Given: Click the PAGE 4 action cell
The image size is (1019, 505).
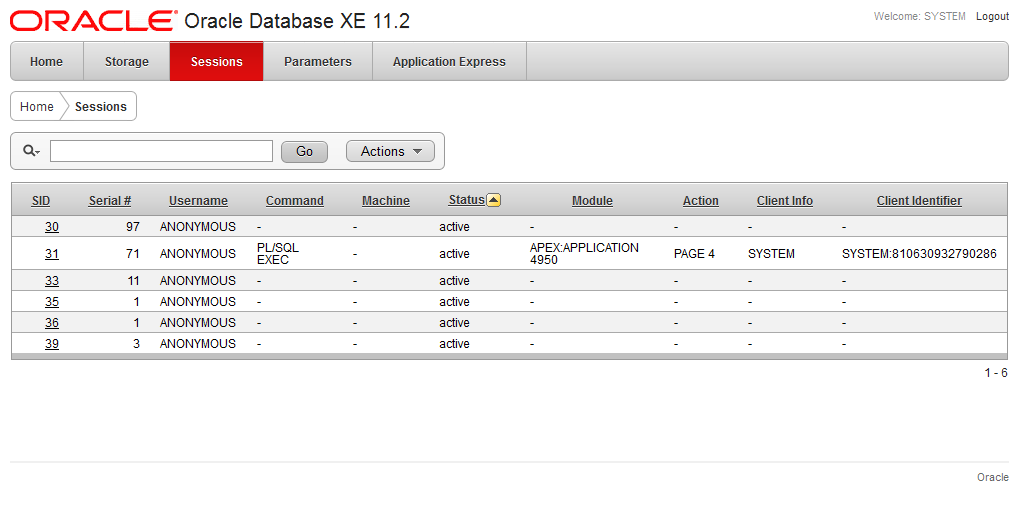Looking at the screenshot, I should pyautogui.click(x=694, y=253).
